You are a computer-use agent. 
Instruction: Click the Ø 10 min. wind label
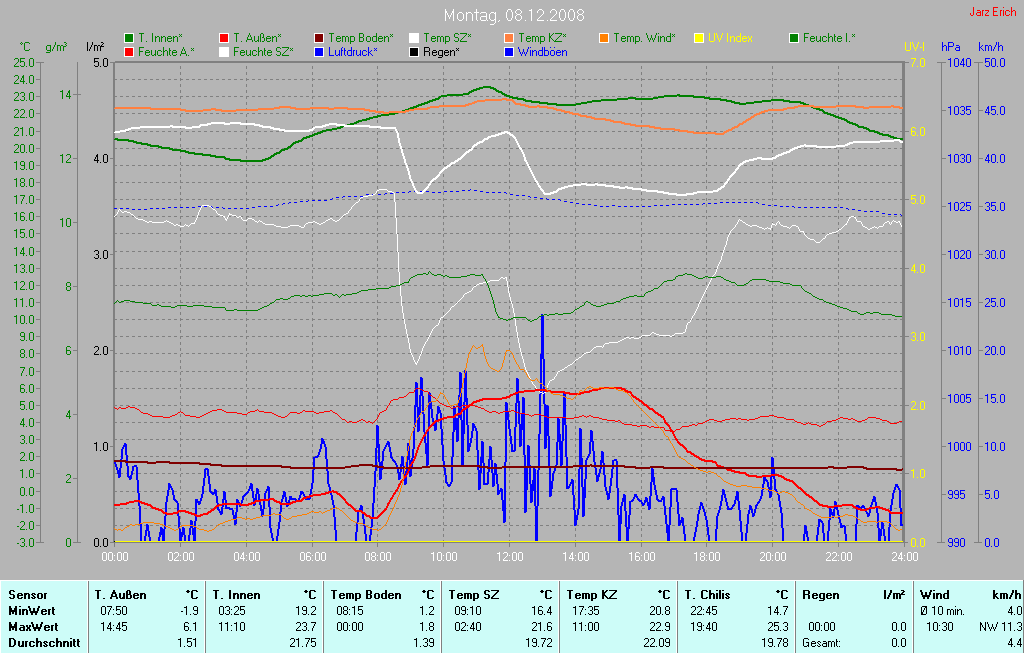[x=944, y=611]
